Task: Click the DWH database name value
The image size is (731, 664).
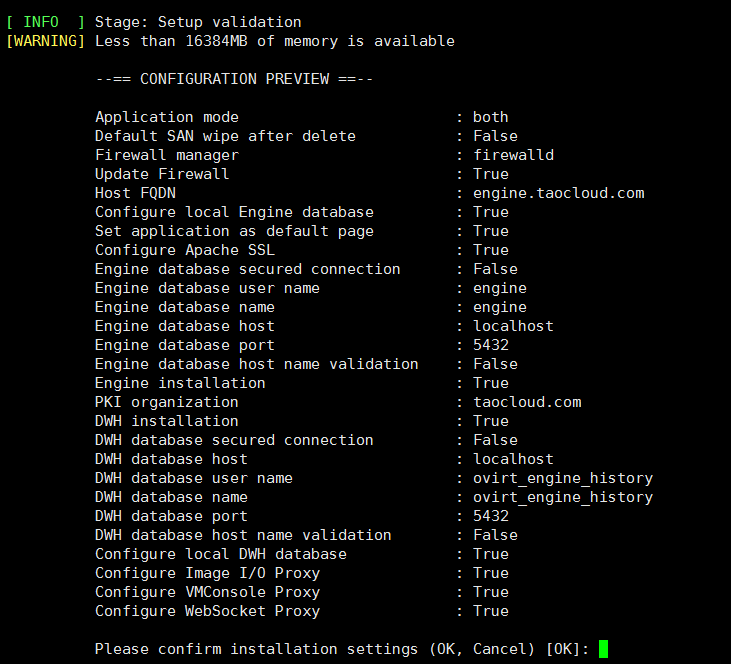Action: click(563, 497)
